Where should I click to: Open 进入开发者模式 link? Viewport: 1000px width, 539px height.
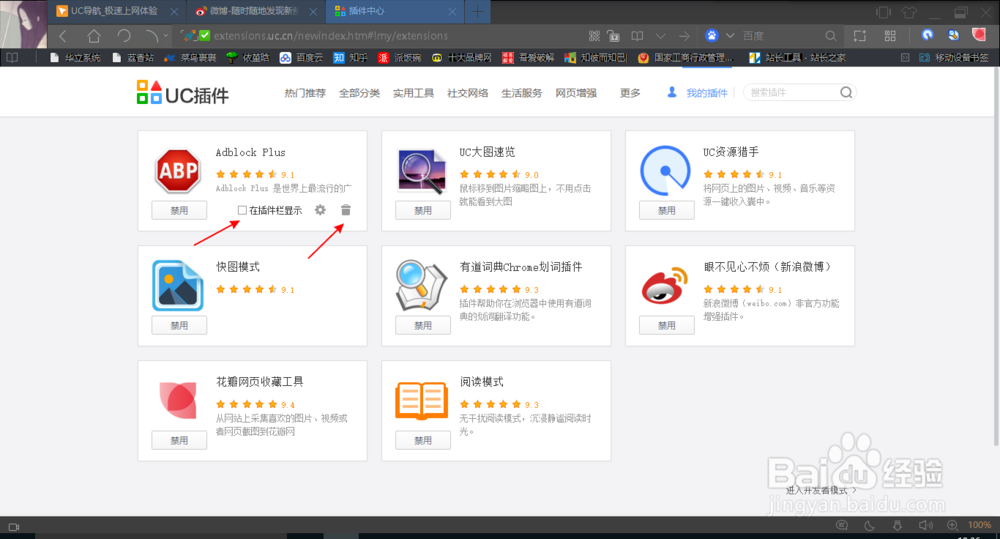tap(820, 491)
